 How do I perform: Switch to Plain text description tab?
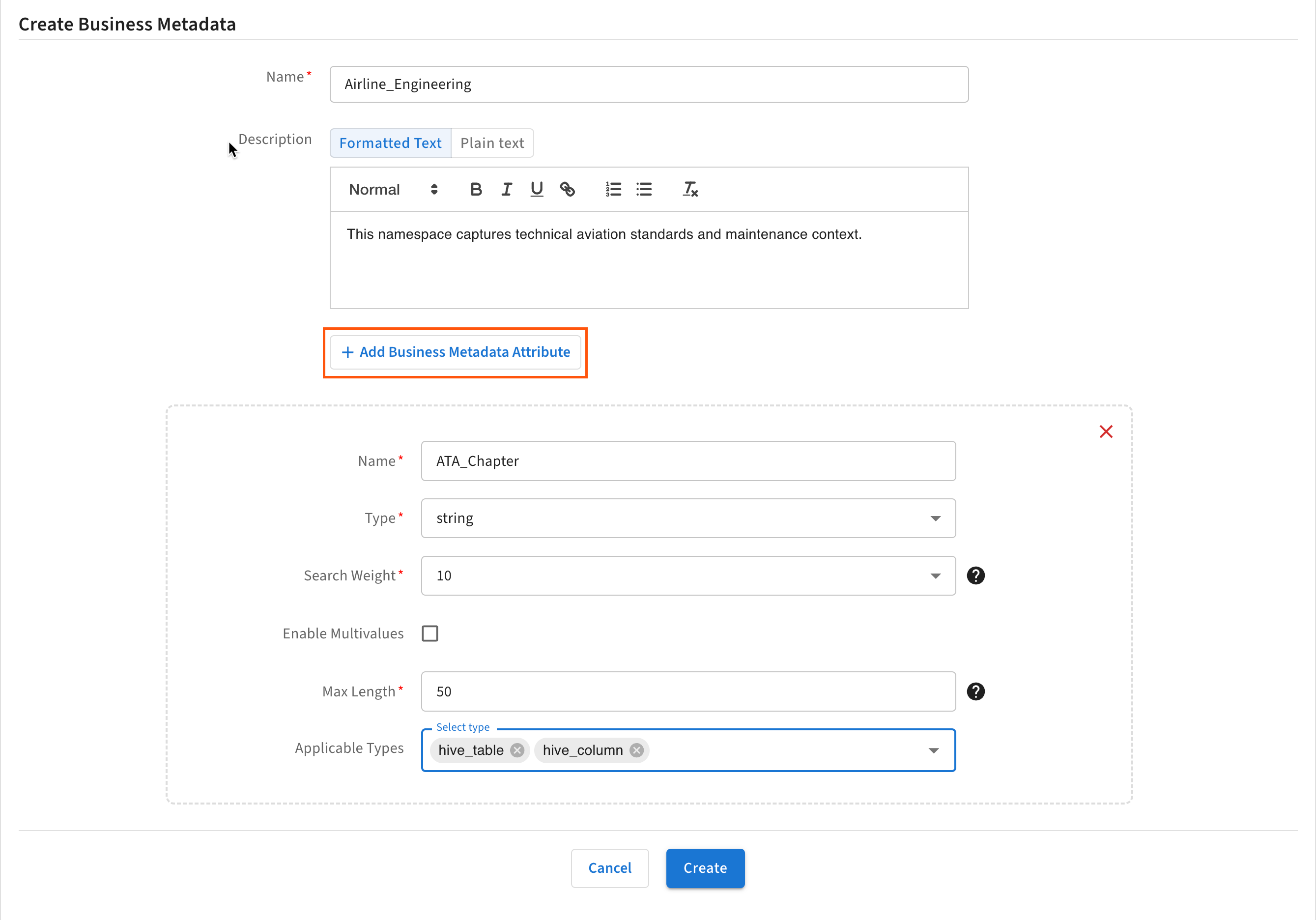(x=492, y=143)
